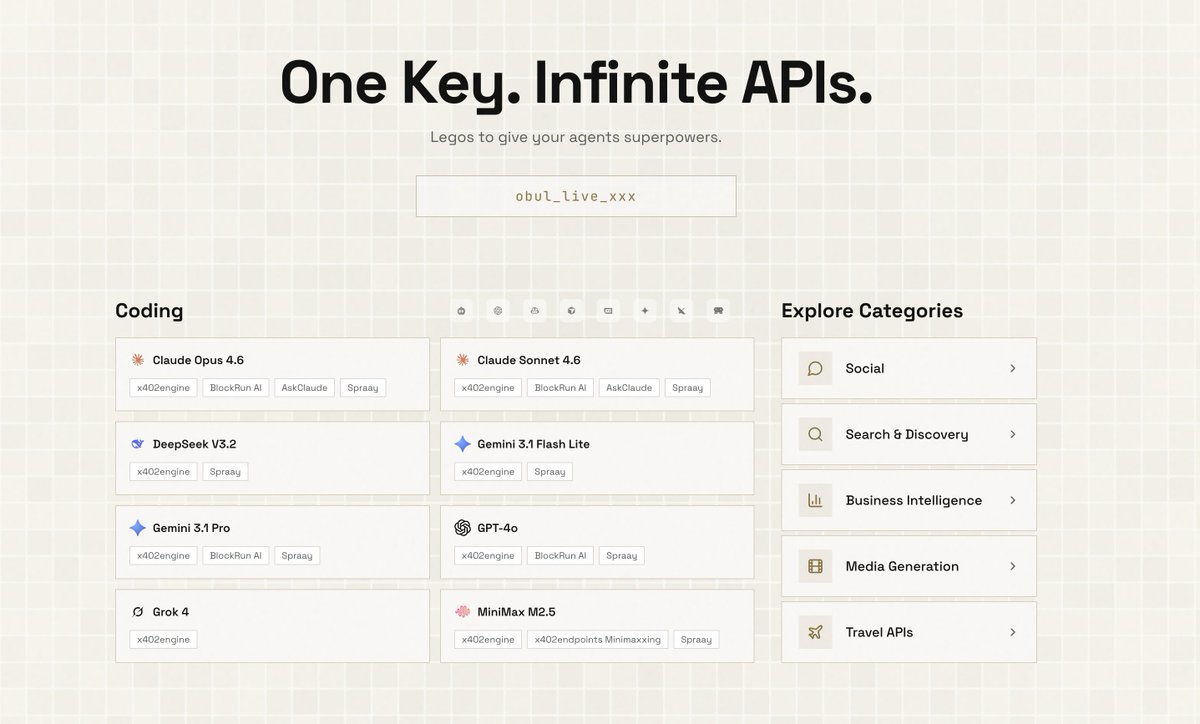This screenshot has width=1200, height=724.
Task: Click the Explore Categories heading
Action: pyautogui.click(x=872, y=311)
